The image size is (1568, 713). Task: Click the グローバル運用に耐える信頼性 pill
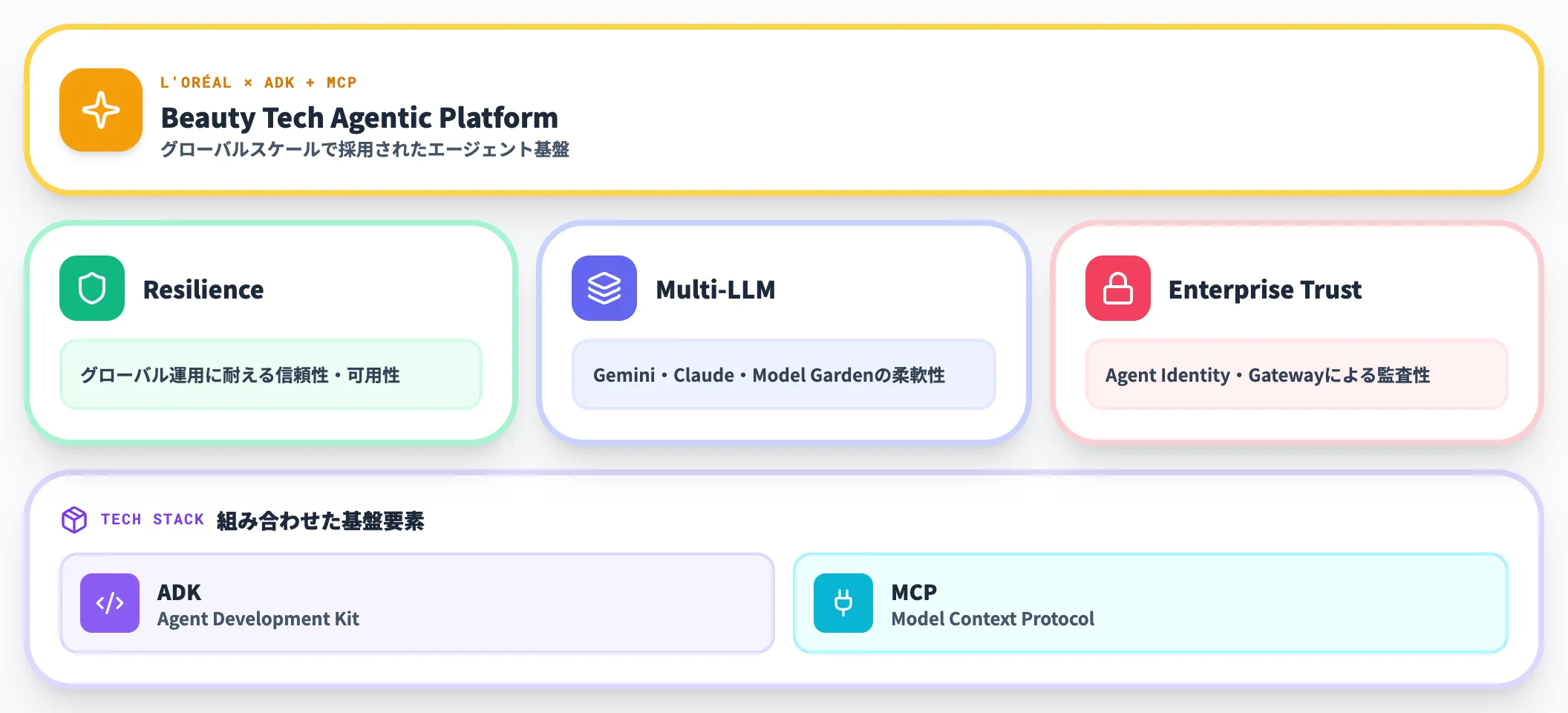pyautogui.click(x=270, y=375)
